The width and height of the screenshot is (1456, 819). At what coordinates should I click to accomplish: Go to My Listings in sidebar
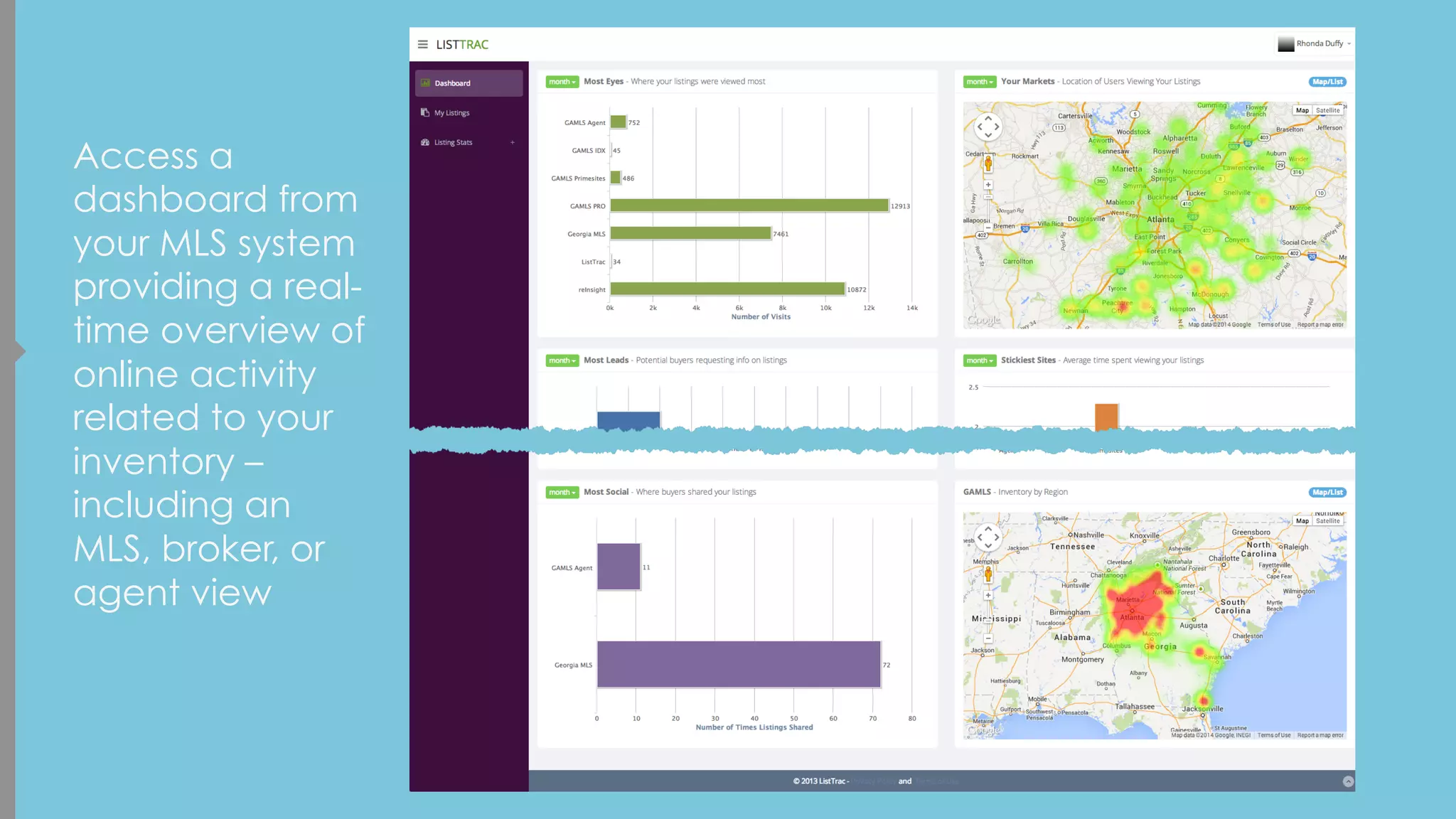(452, 113)
